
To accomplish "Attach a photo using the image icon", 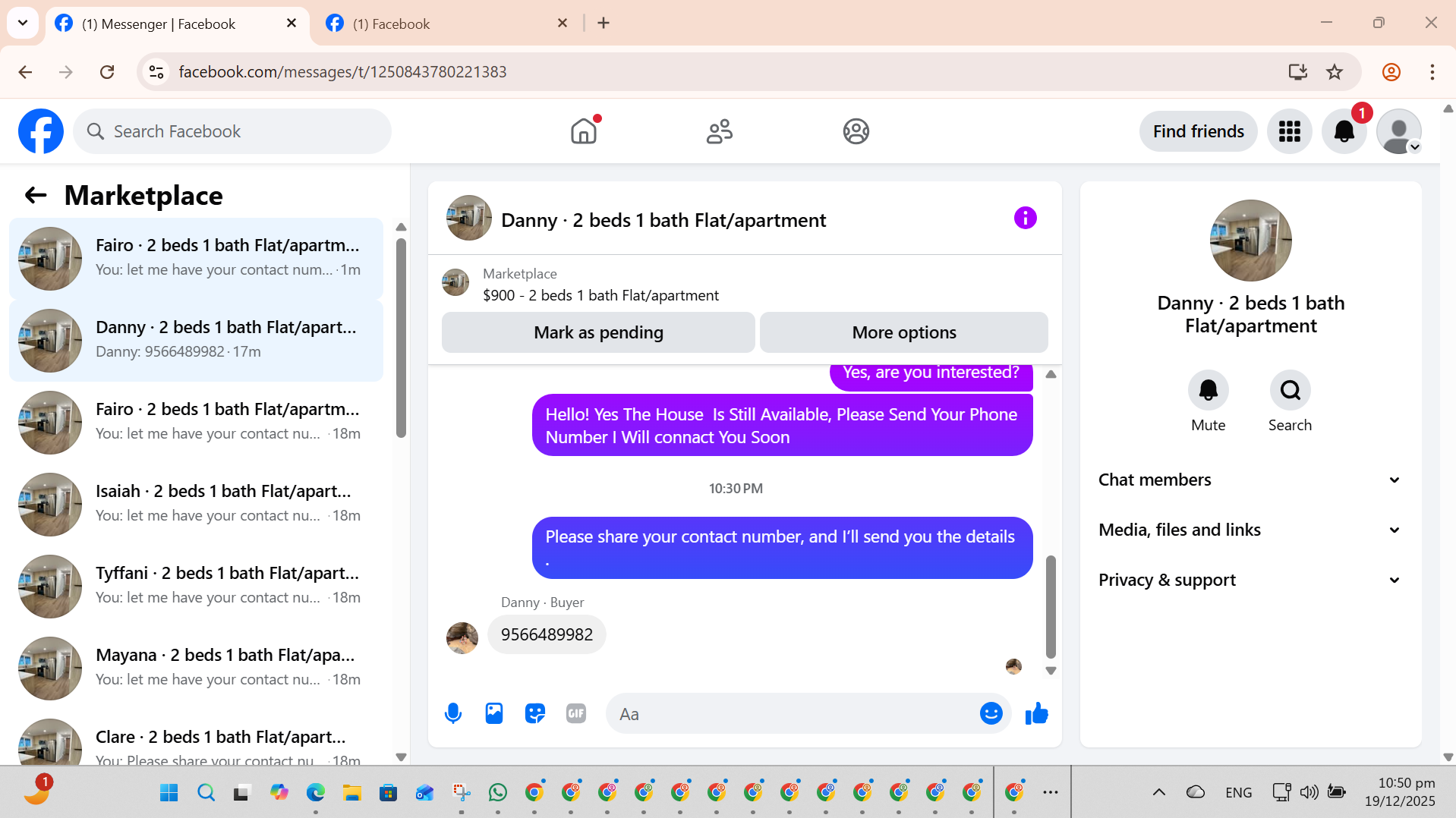I will click(494, 713).
